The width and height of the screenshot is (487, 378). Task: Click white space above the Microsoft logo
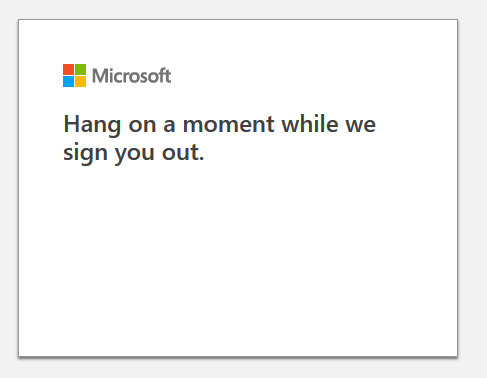point(238,42)
